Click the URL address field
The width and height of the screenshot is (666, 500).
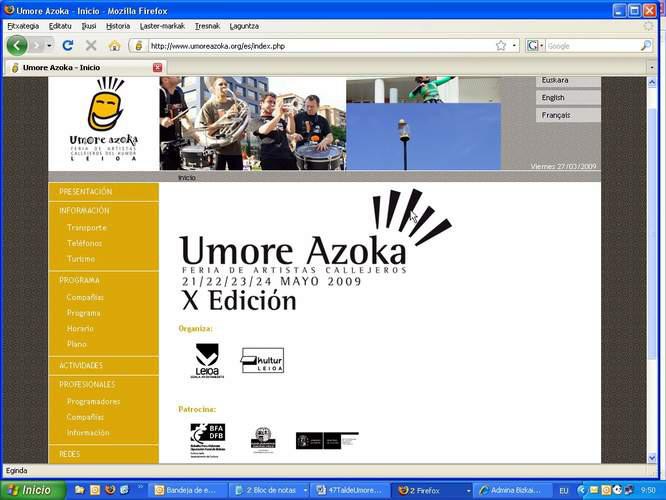pos(321,46)
